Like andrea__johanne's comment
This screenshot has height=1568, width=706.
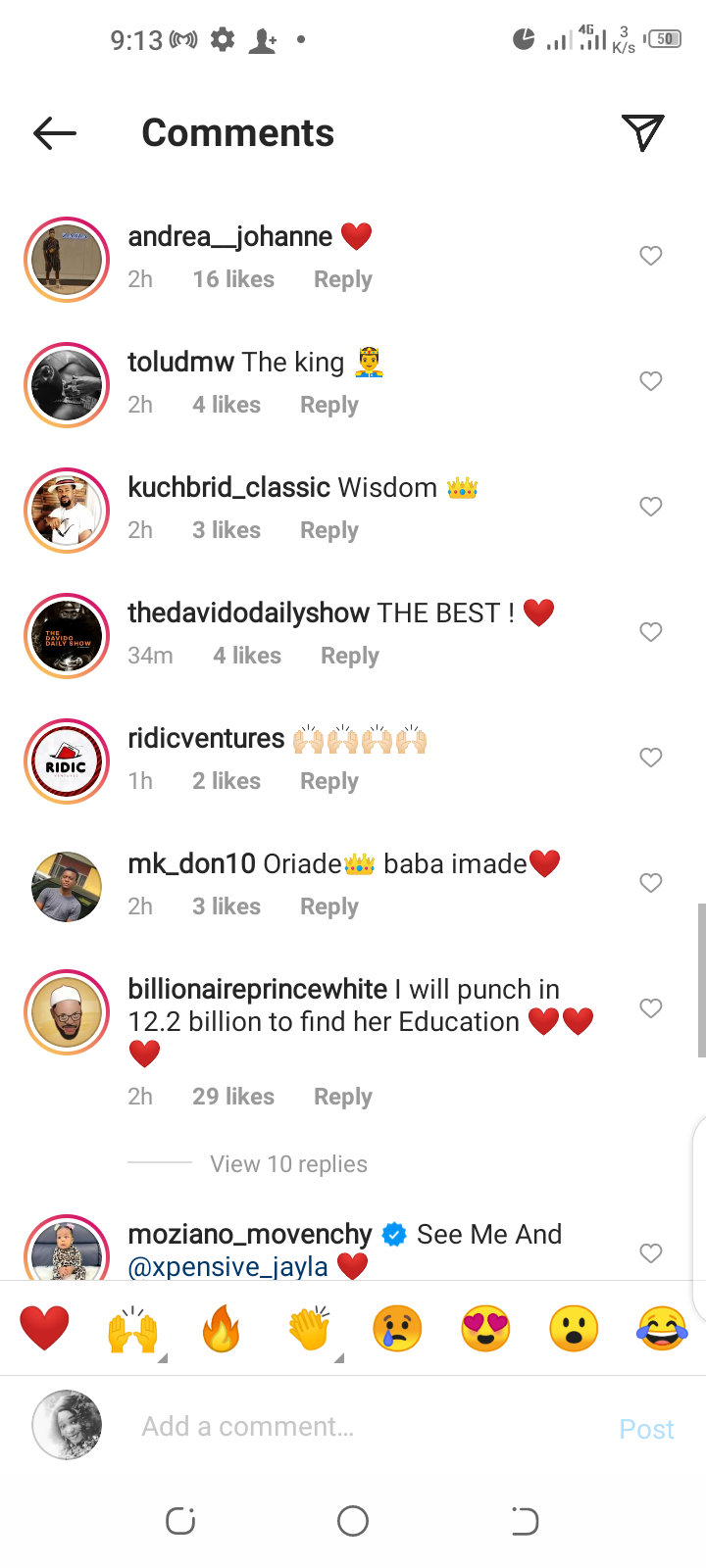pos(651,256)
